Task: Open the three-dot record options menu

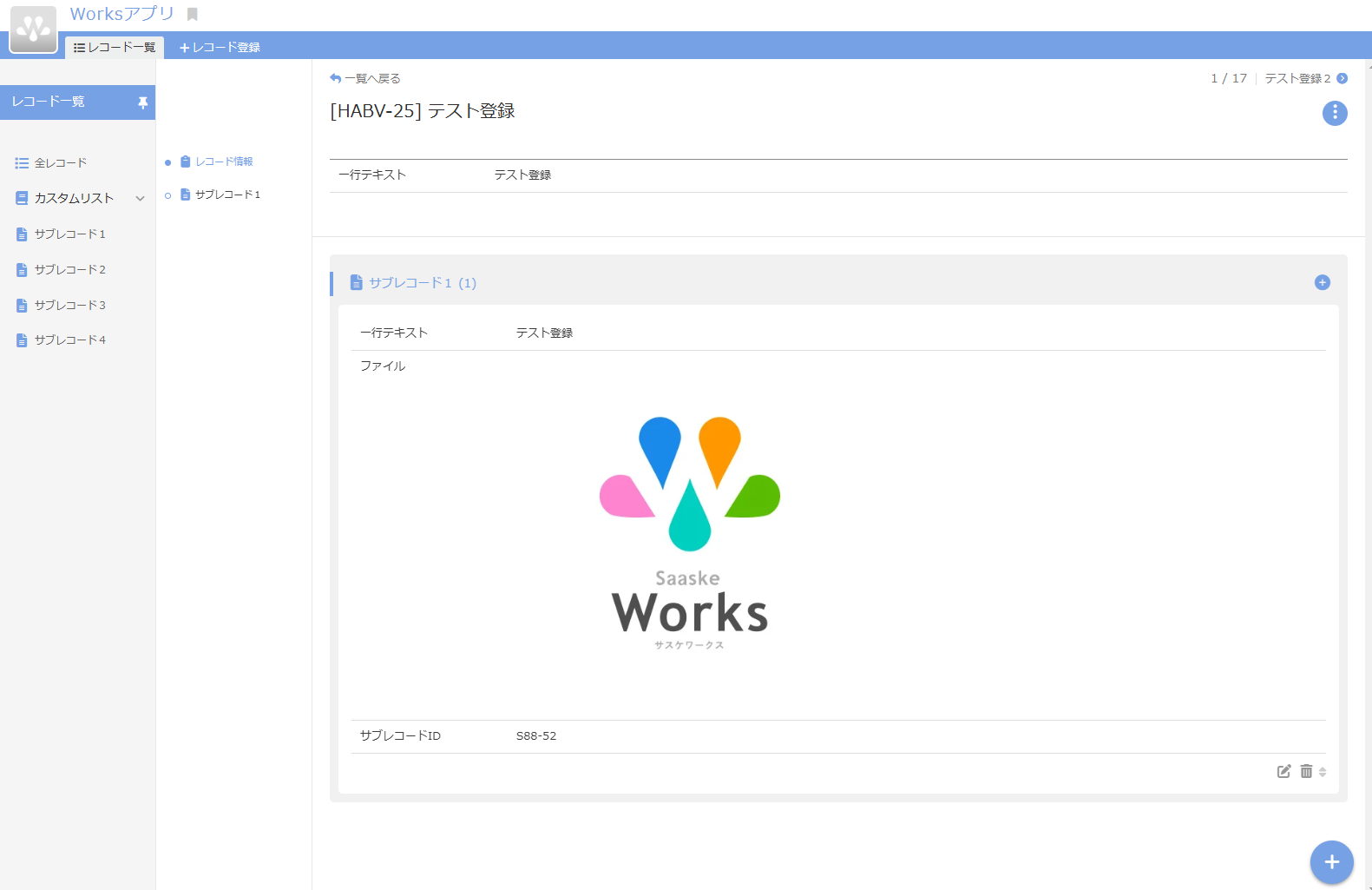Action: [1335, 113]
